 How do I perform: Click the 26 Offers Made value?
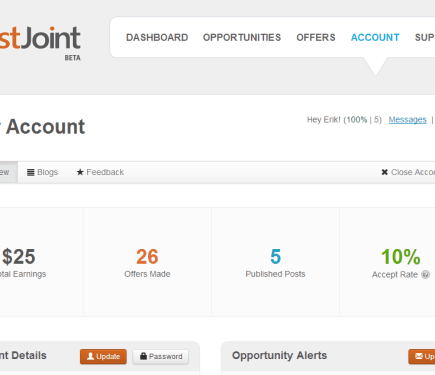(x=147, y=257)
